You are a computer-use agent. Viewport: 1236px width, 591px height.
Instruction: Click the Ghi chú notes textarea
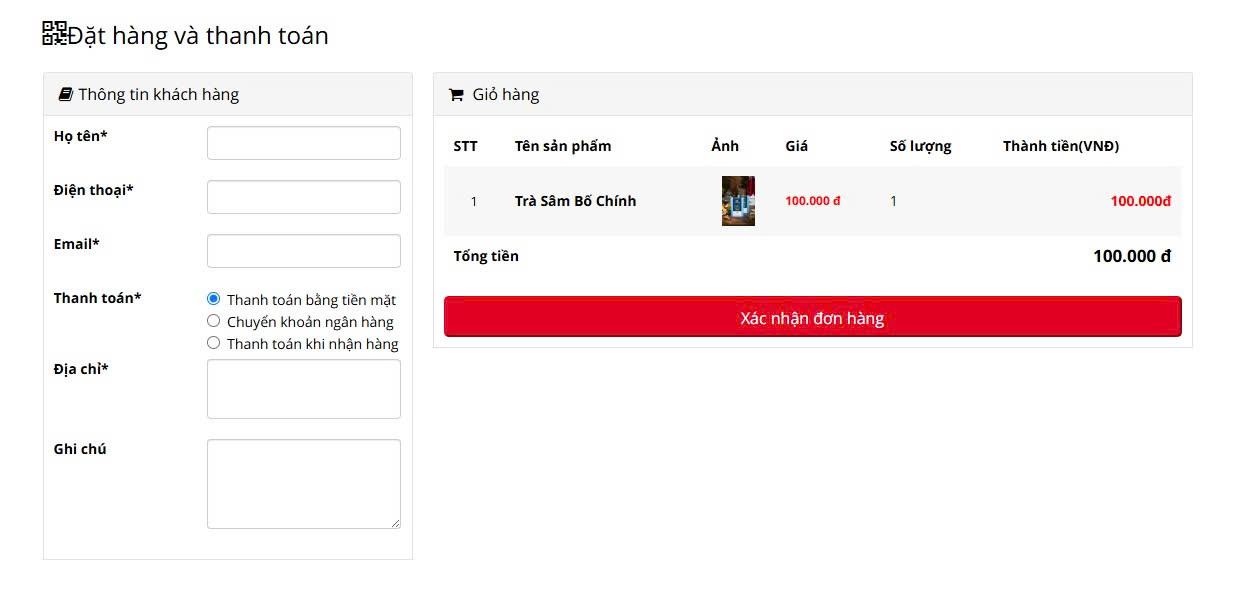304,484
